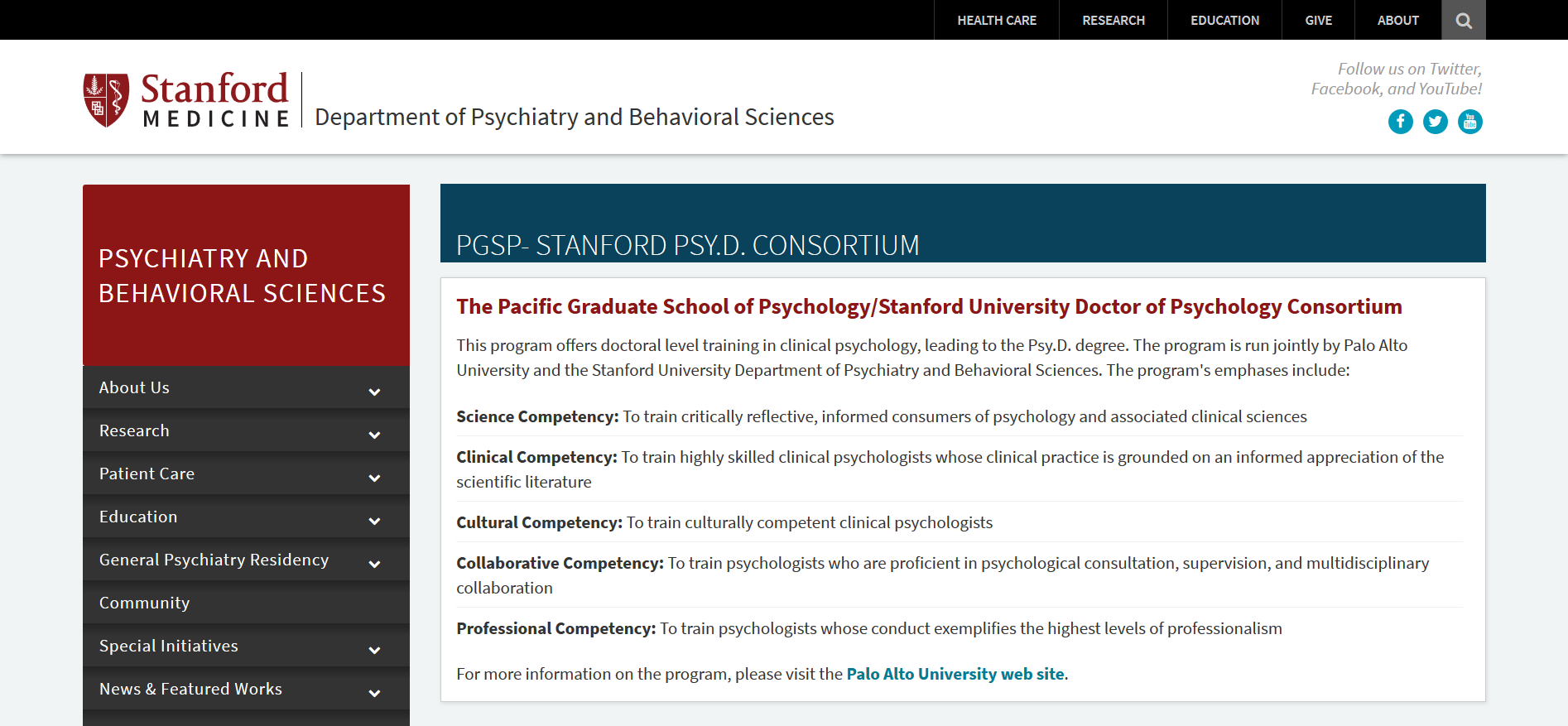The image size is (1568, 726).
Task: Open General Psychiatry Residency sidebar link
Action: click(x=214, y=560)
